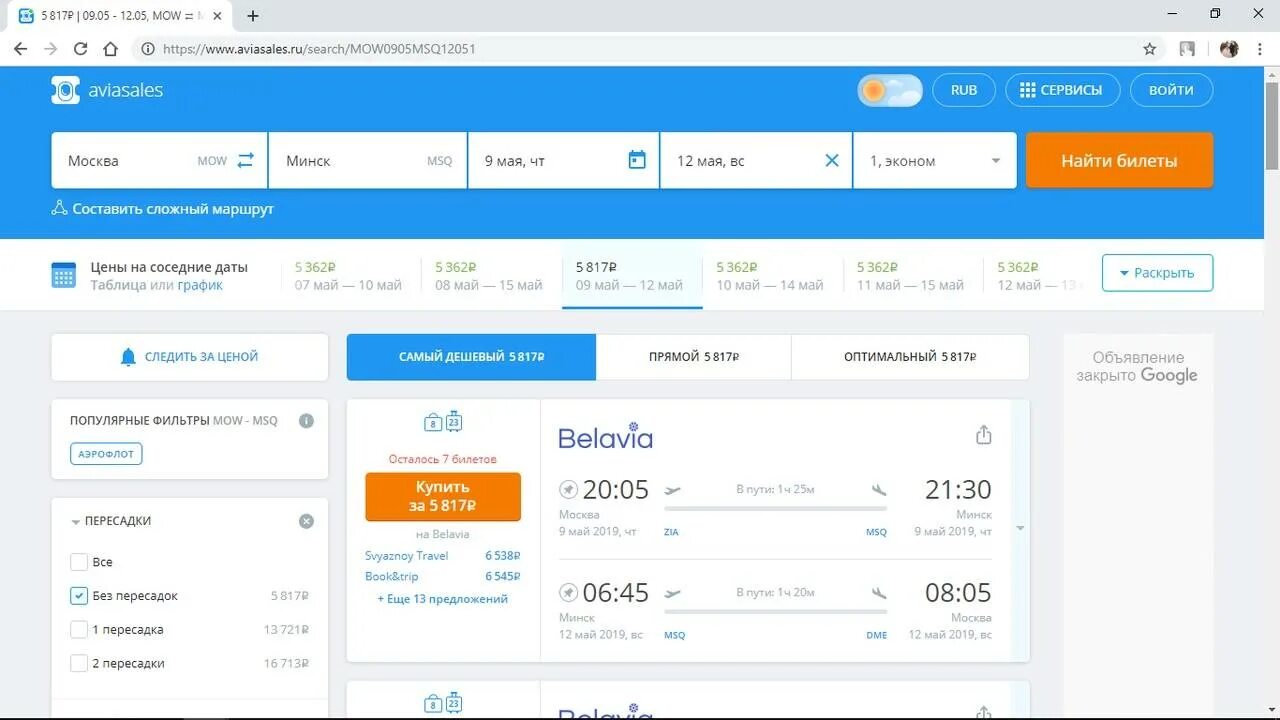
Task: Click Следить за ценой button
Action: (189, 357)
